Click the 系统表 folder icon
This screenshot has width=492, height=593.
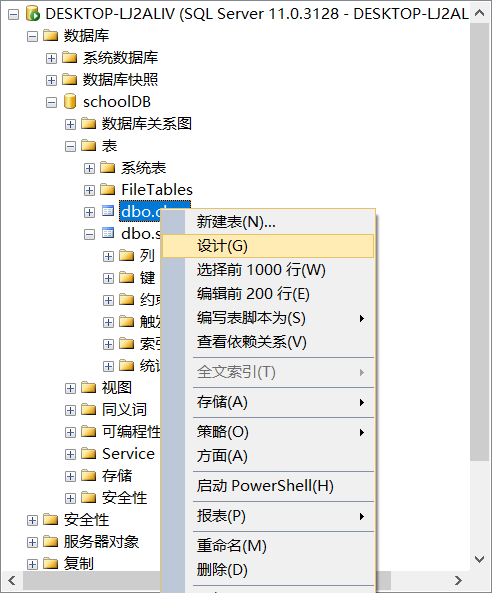click(x=107, y=168)
